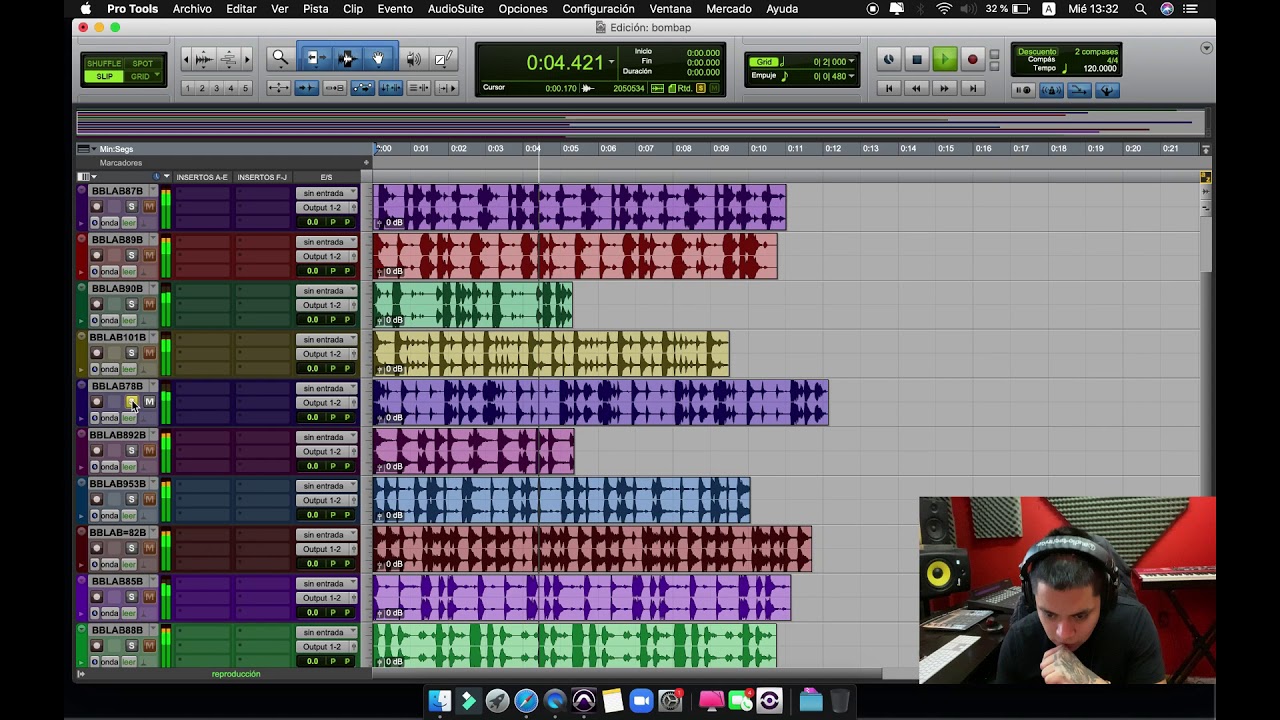Click the 0:10 mark on timeline ruler

pos(759,149)
